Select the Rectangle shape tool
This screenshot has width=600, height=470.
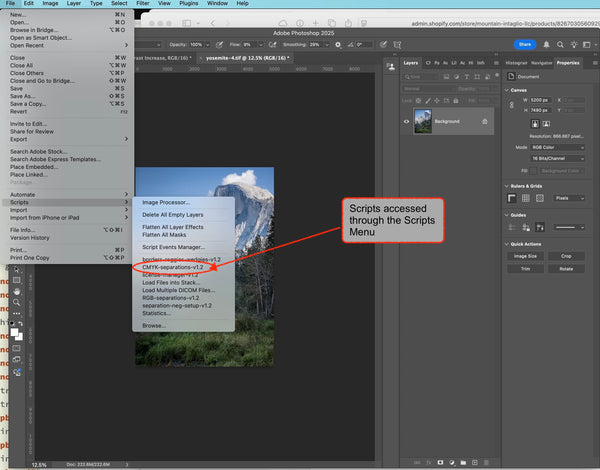(16, 280)
